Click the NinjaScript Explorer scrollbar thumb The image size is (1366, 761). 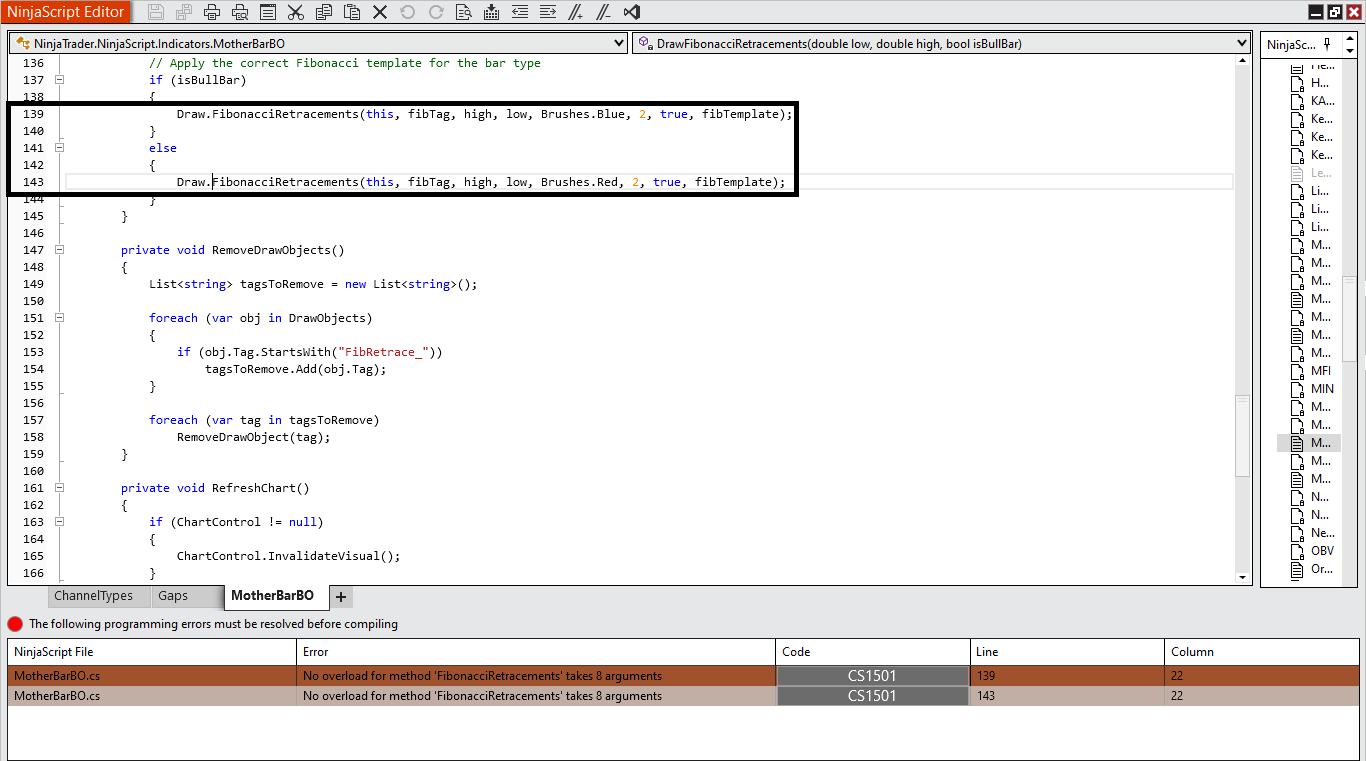pos(1349,321)
